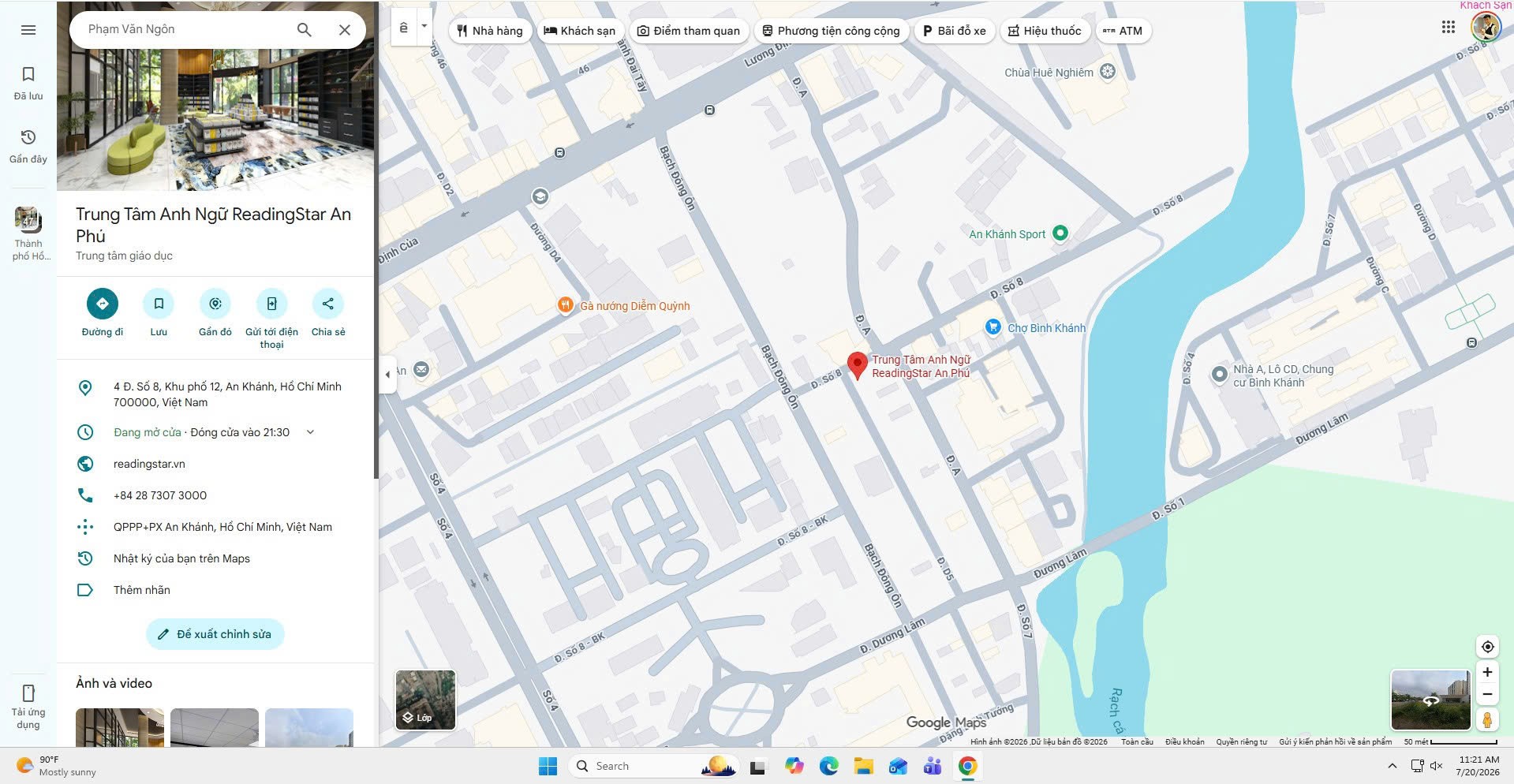The image size is (1514, 784).
Task: Open the first photo thumbnail under Ảnh và video
Action: click(120, 727)
